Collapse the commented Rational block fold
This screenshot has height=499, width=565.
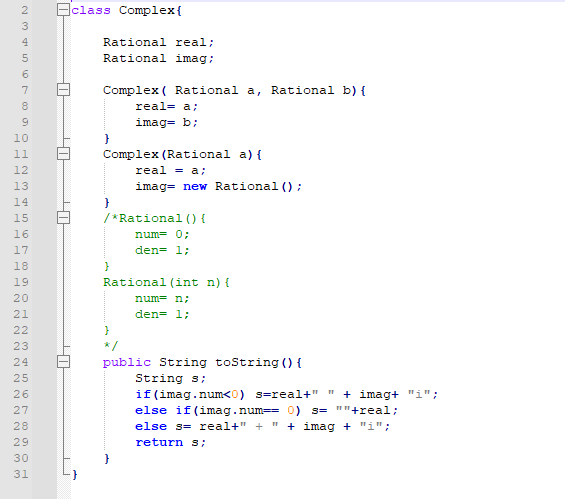tap(63, 218)
